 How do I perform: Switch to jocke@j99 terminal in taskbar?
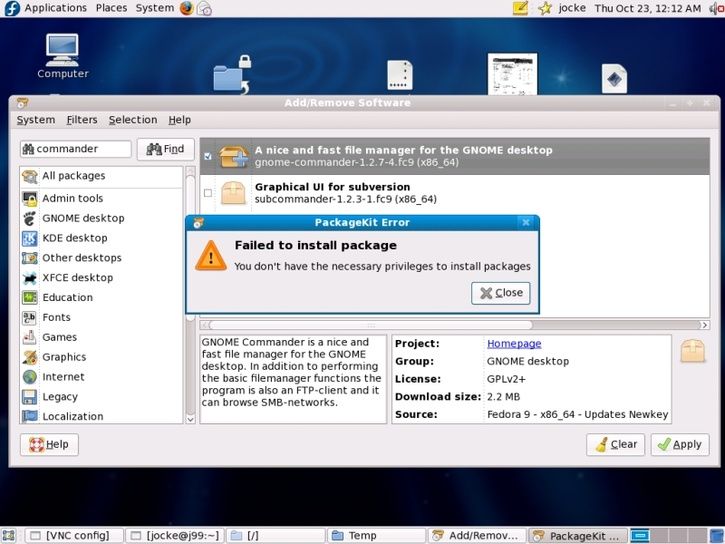point(175,536)
